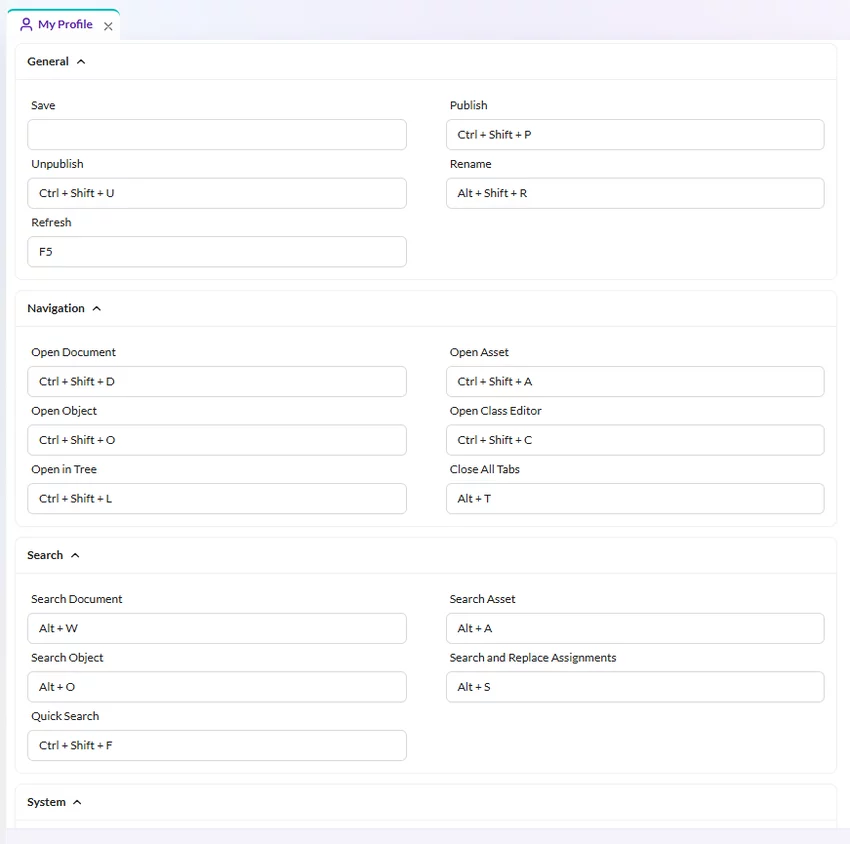The height and width of the screenshot is (844, 850).
Task: Click the Quick Search label
Action: point(65,716)
